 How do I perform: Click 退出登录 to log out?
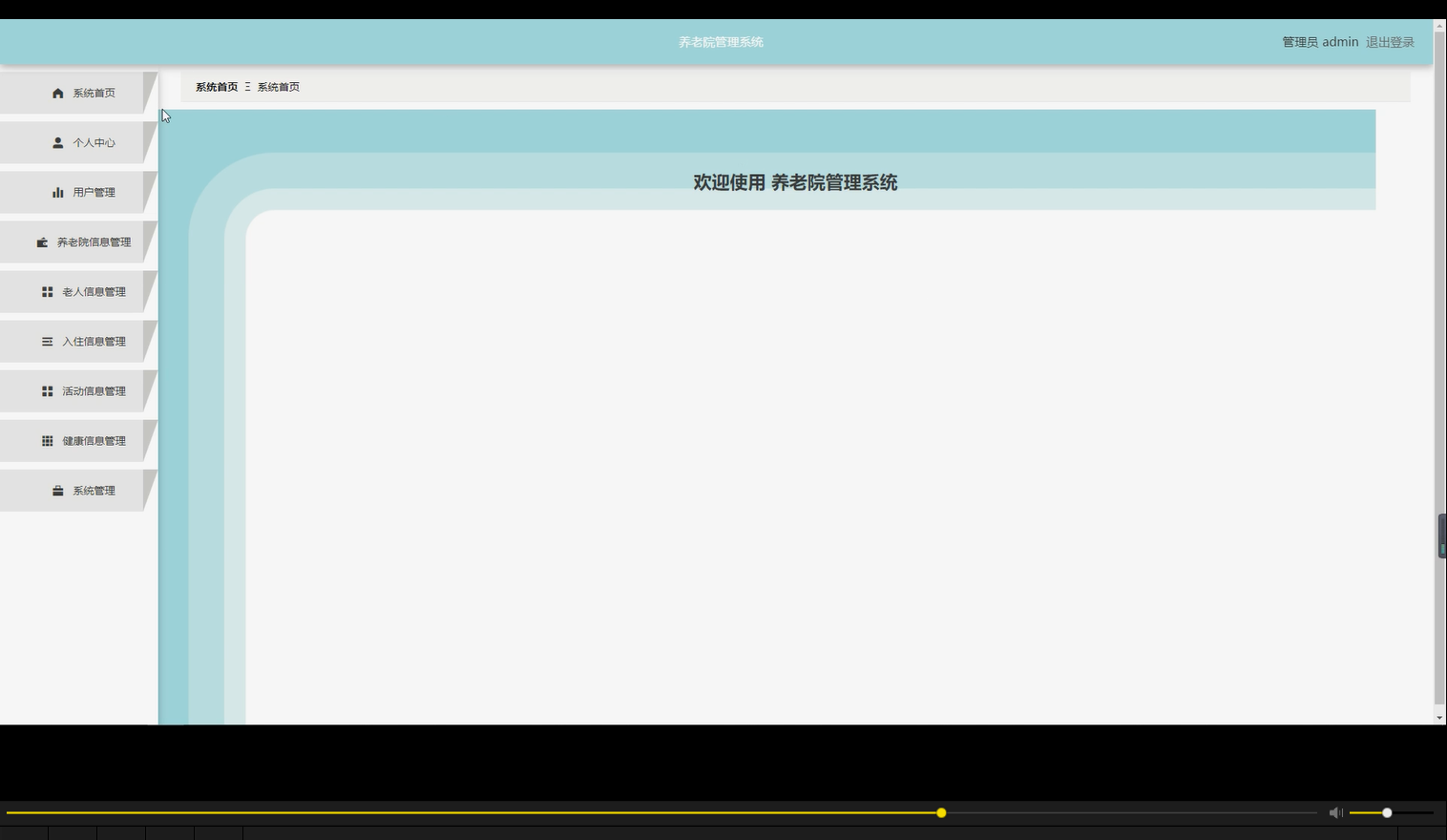(1390, 42)
